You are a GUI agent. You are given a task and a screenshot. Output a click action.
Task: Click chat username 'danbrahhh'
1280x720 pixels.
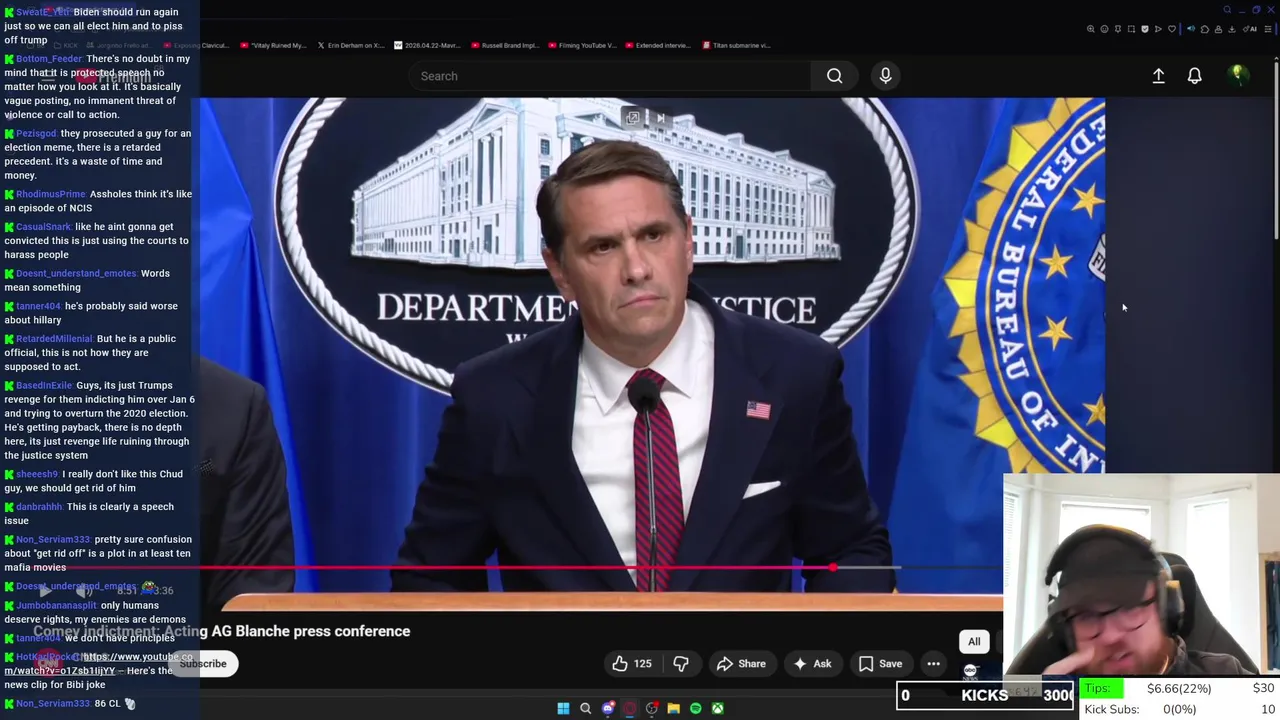click(39, 507)
